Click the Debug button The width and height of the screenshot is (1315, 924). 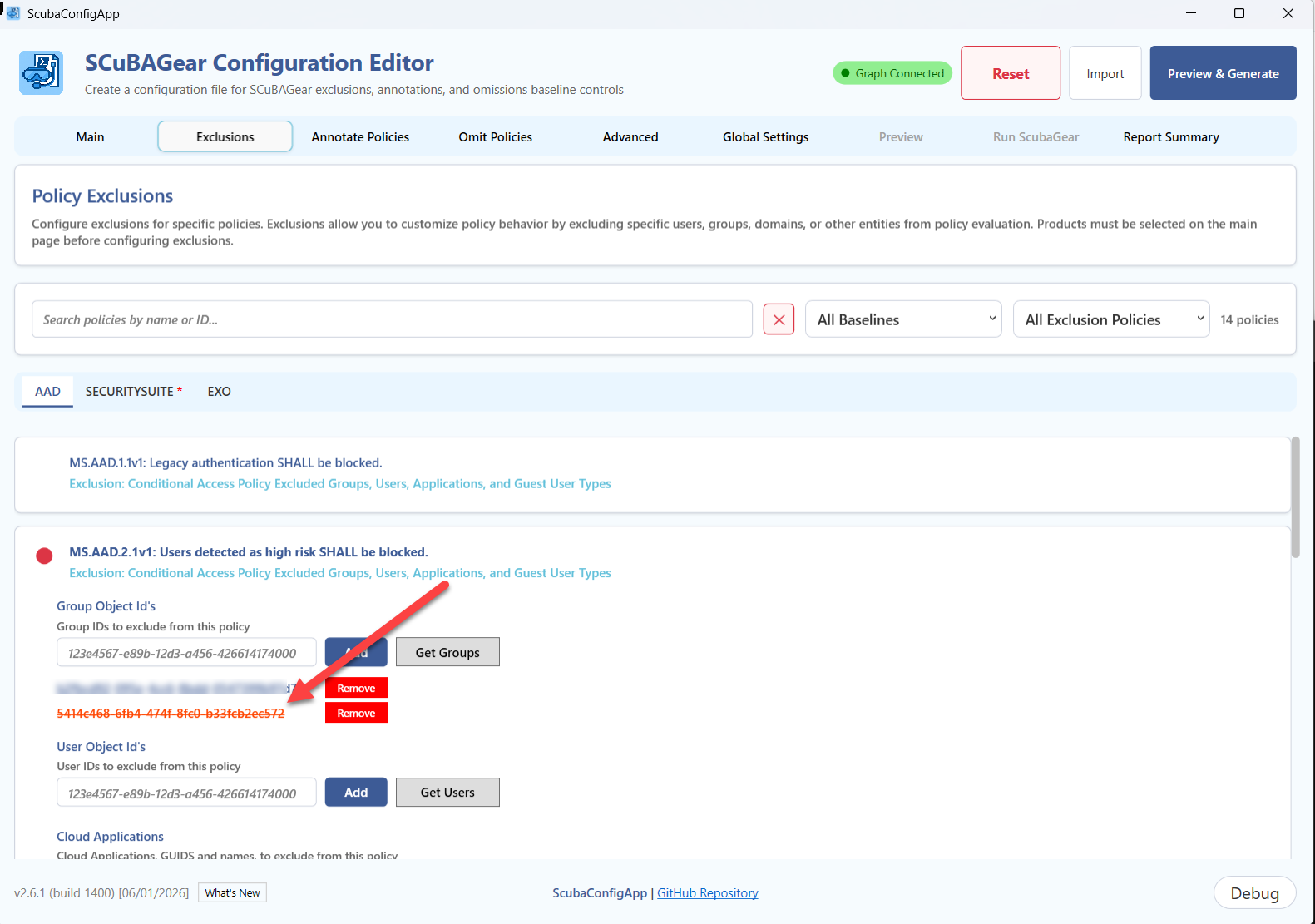point(1255,893)
